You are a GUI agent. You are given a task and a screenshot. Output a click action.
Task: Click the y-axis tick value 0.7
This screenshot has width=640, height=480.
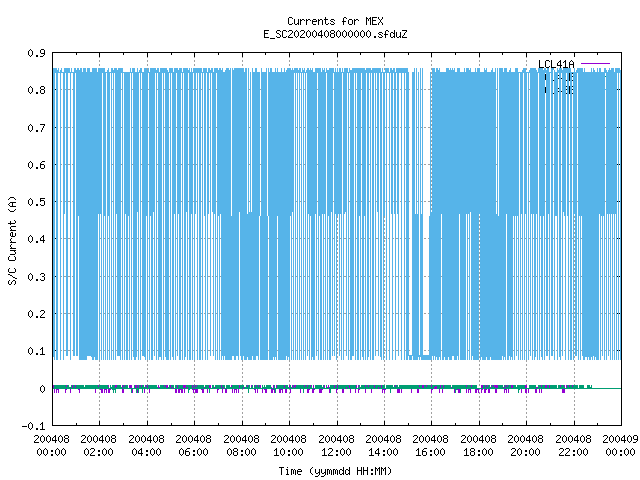point(36,128)
